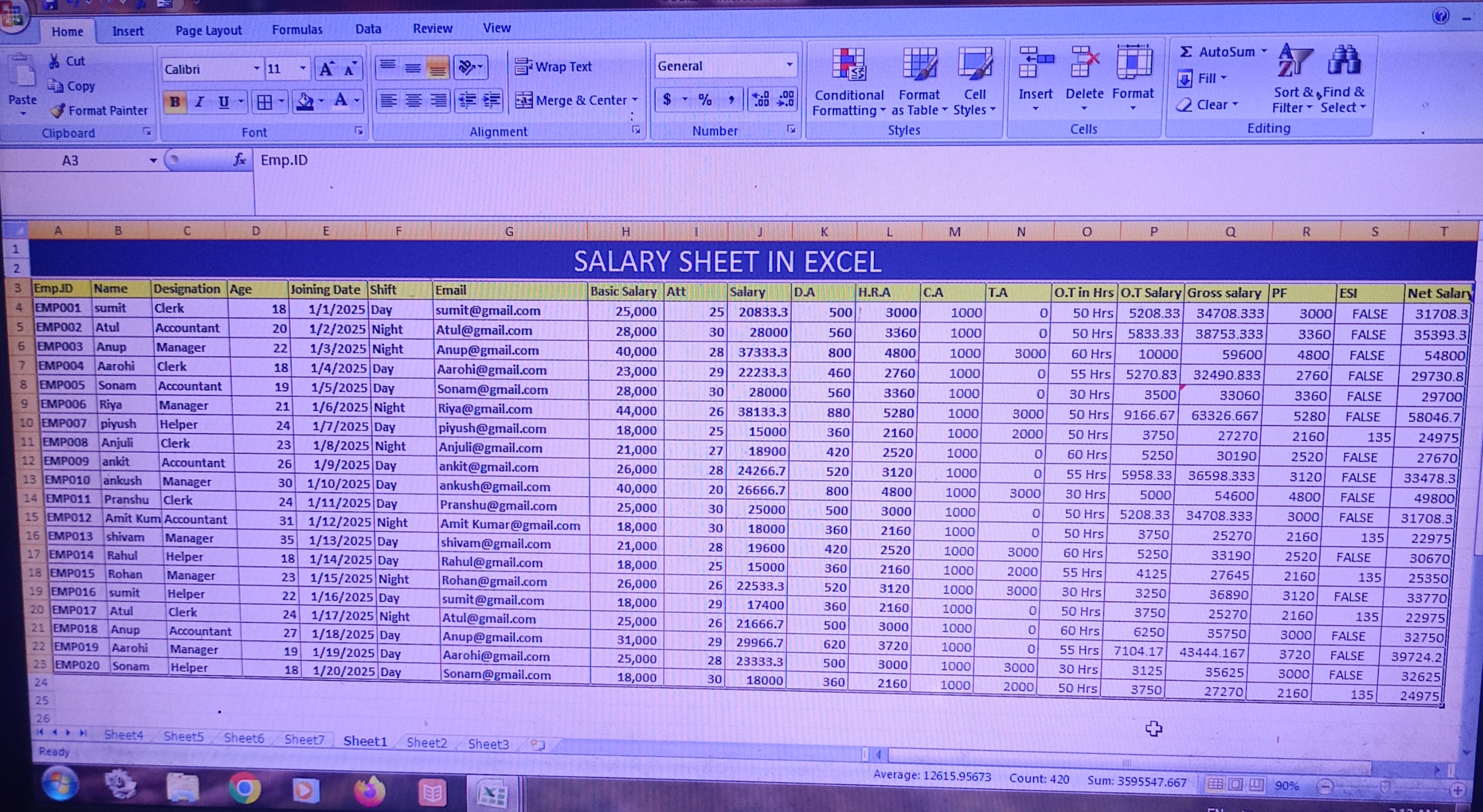
Task: Open the Sheet2 worksheet tab
Action: pyautogui.click(x=426, y=742)
